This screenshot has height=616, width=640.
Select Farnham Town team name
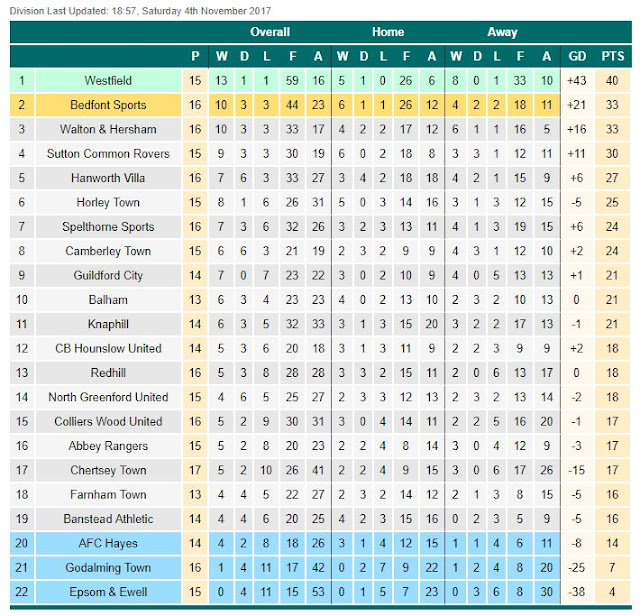[108, 495]
